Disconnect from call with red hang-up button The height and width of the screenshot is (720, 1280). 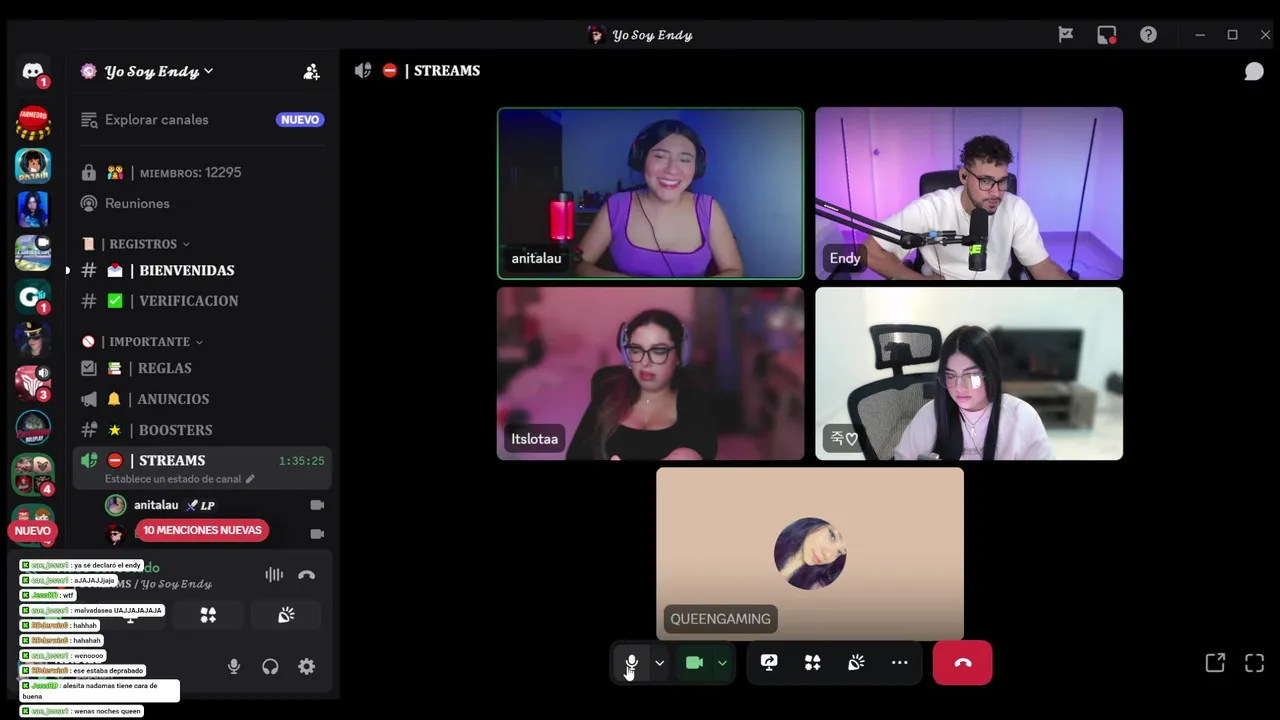(962, 663)
